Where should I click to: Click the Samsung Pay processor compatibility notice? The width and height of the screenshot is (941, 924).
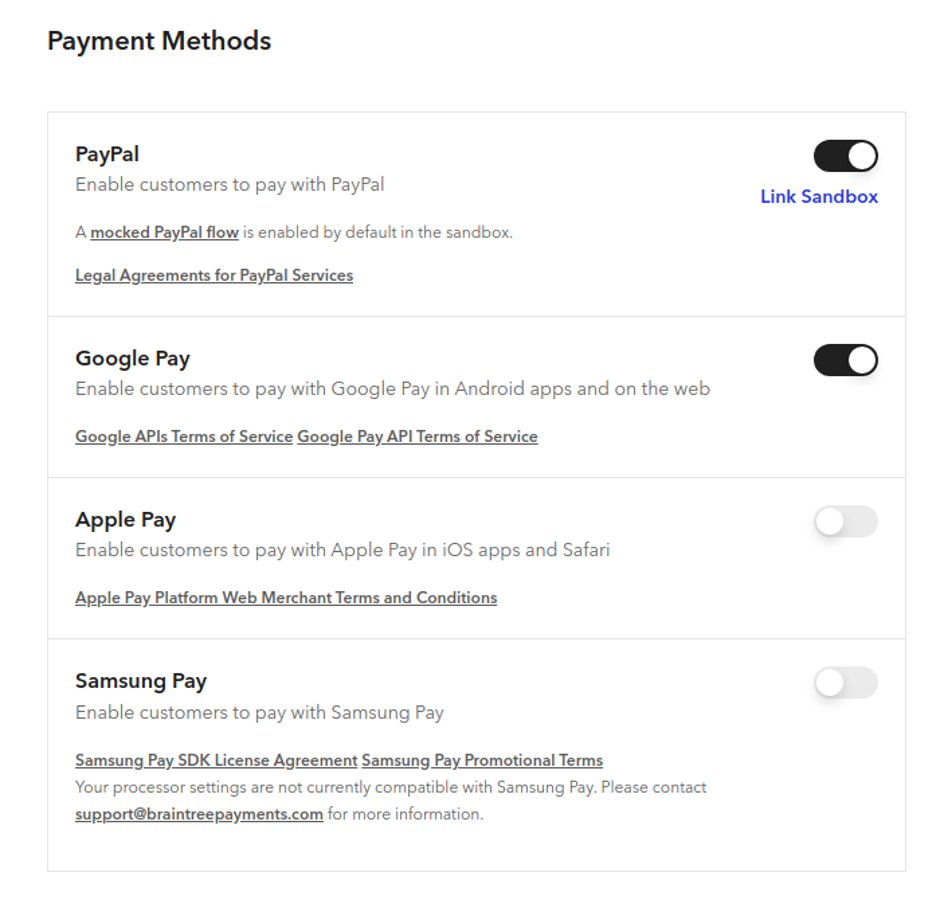tap(390, 787)
